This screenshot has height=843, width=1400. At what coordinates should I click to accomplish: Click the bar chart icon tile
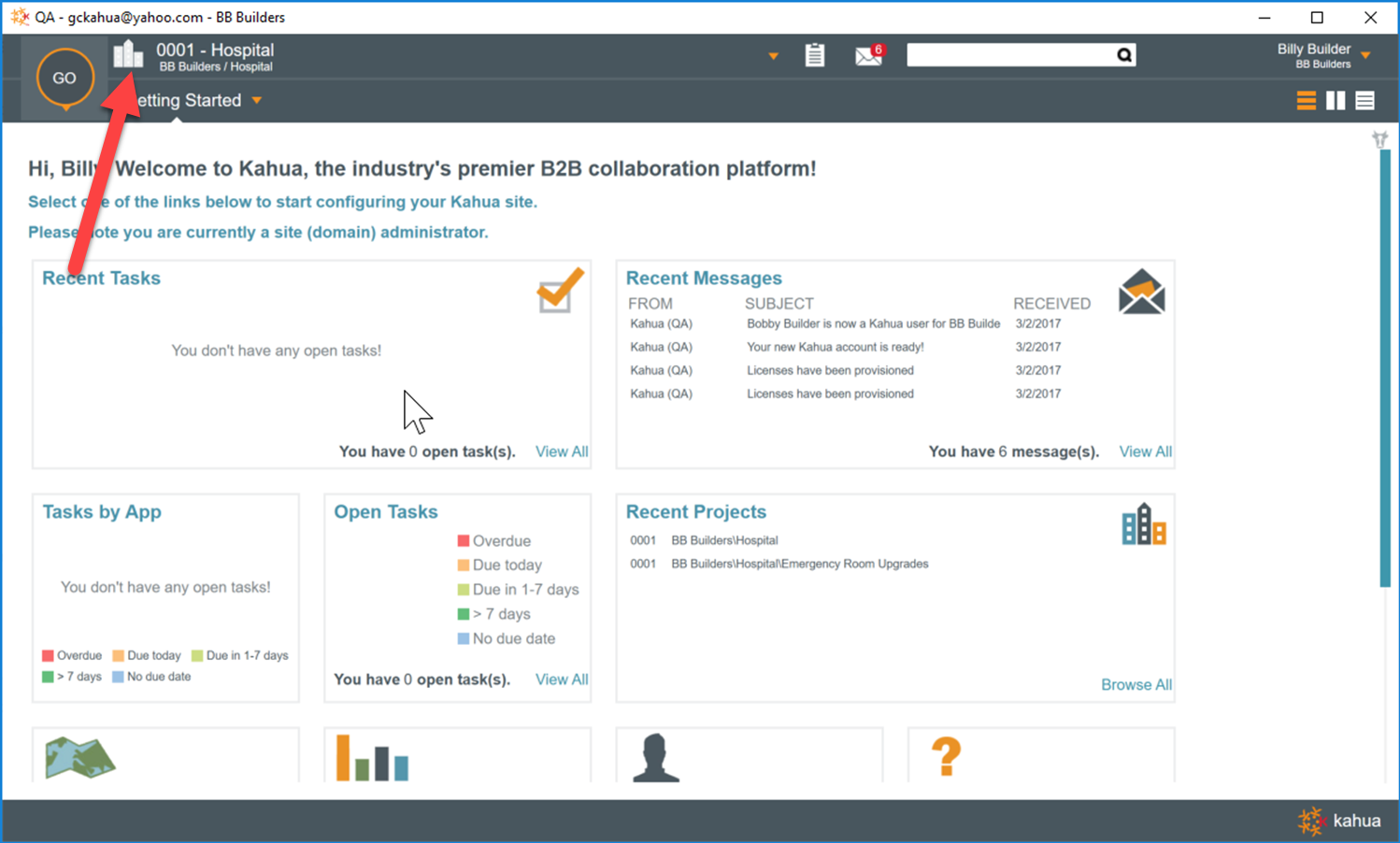372,757
